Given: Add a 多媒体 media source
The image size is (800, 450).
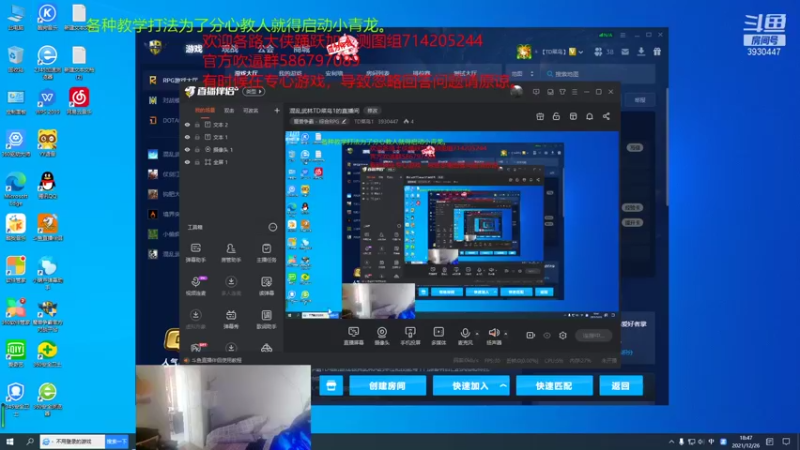Looking at the screenshot, I should click(438, 336).
